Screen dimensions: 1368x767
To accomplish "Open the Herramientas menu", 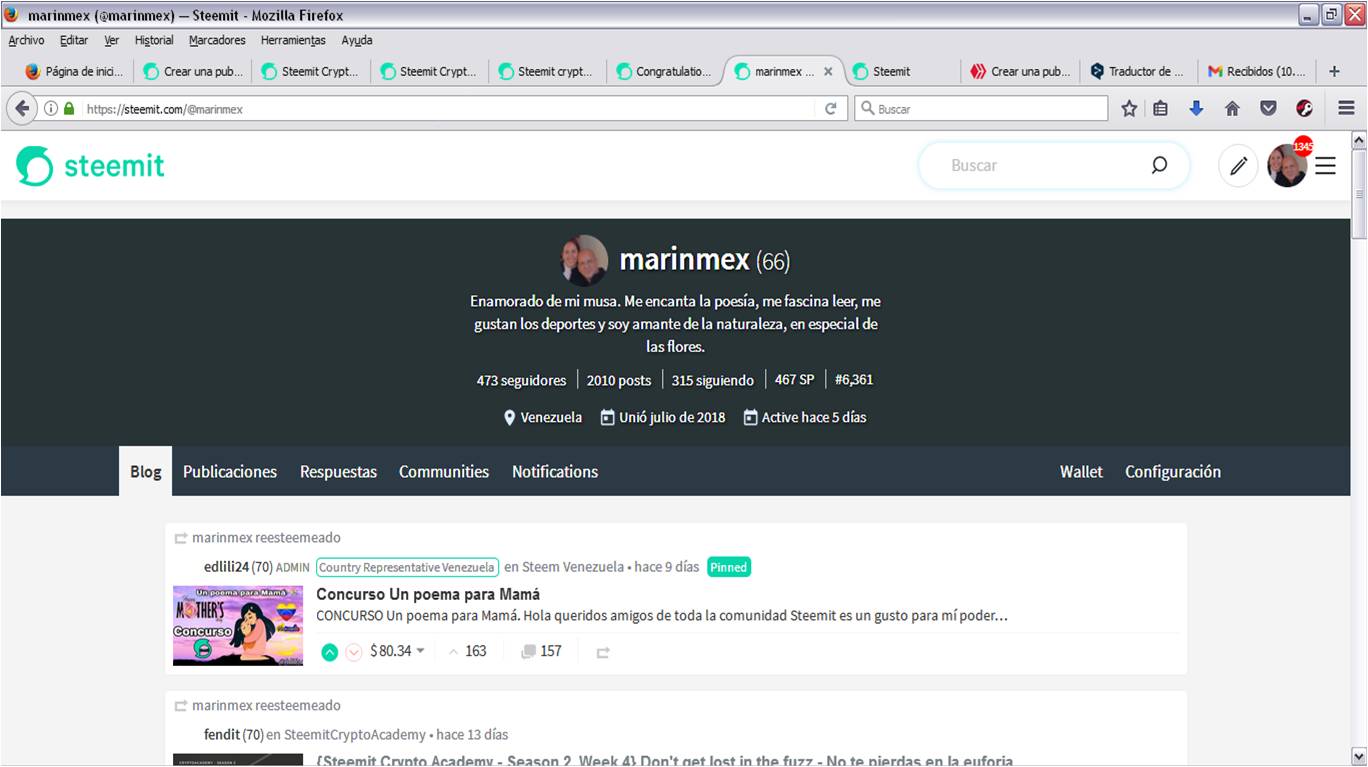I will coord(293,40).
